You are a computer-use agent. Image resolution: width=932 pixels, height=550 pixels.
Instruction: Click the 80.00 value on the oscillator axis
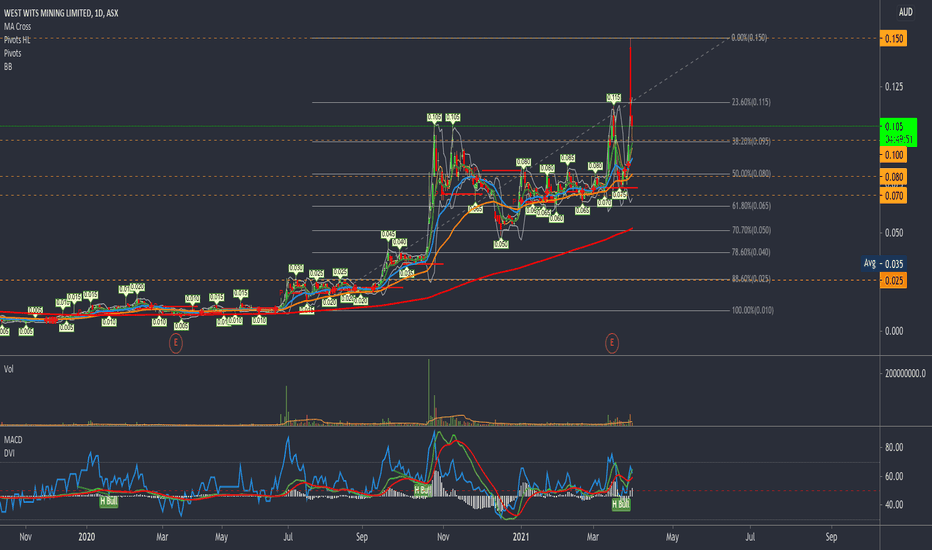pyautogui.click(x=894, y=448)
